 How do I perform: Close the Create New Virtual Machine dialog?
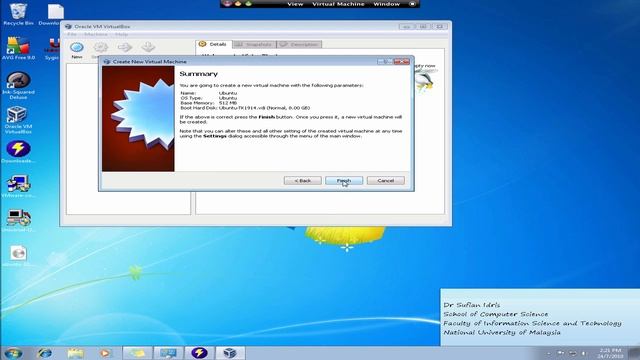[x=402, y=62]
